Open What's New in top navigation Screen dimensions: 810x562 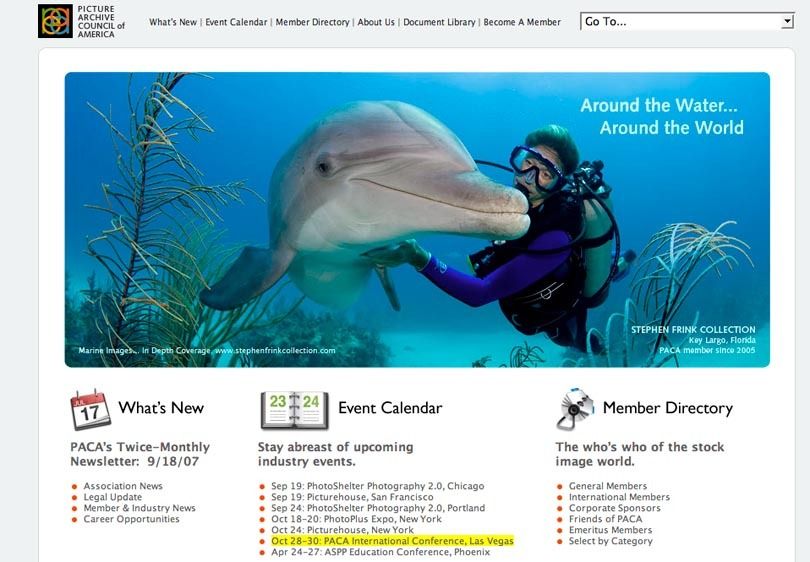coord(173,22)
